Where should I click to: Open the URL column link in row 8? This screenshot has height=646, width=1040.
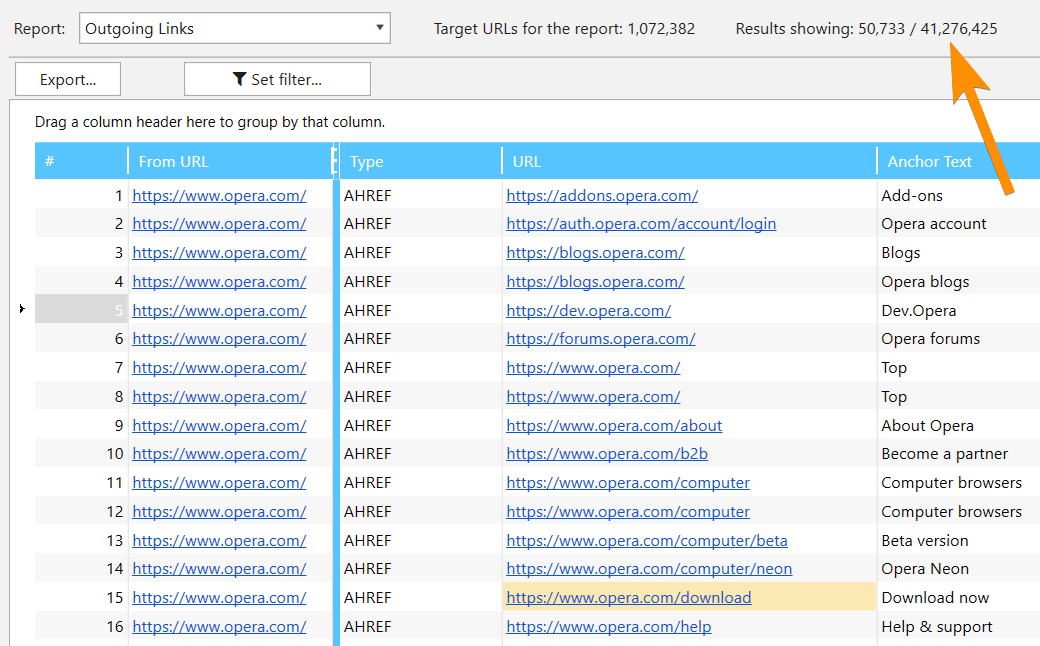coord(594,397)
